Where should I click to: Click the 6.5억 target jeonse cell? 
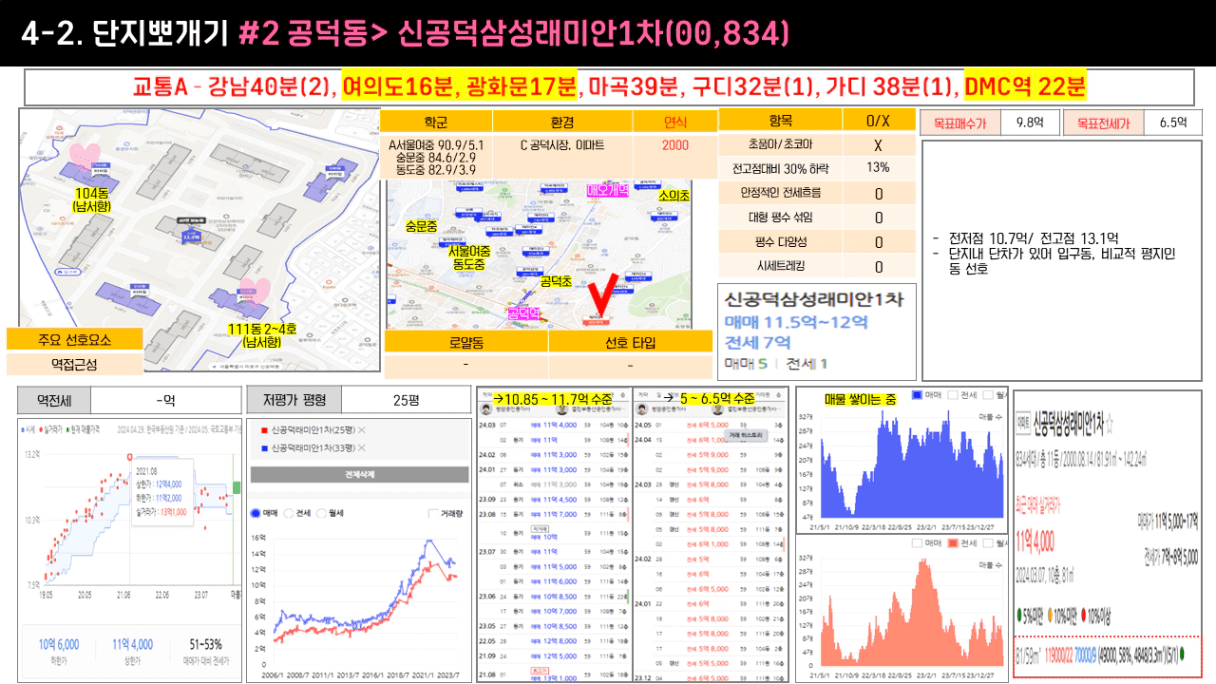tap(1173, 123)
